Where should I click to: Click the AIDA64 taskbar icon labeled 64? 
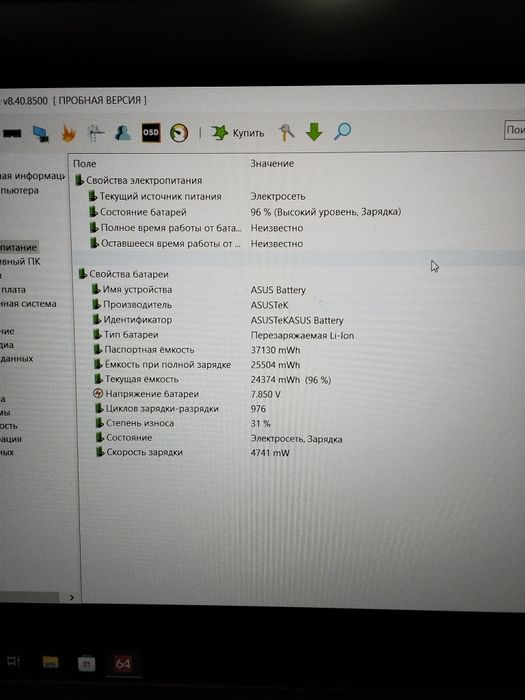(123, 663)
